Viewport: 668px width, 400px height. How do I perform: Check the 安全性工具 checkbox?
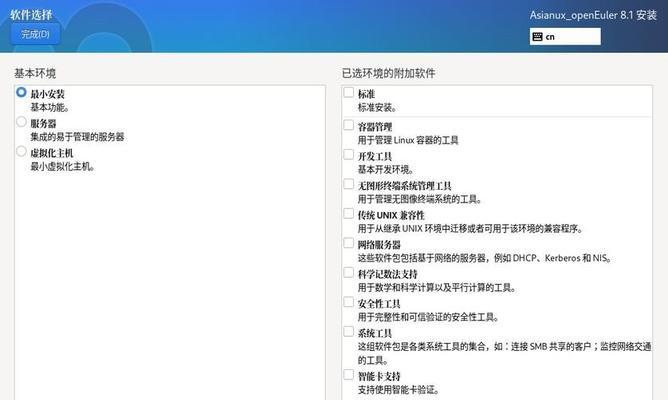(348, 302)
